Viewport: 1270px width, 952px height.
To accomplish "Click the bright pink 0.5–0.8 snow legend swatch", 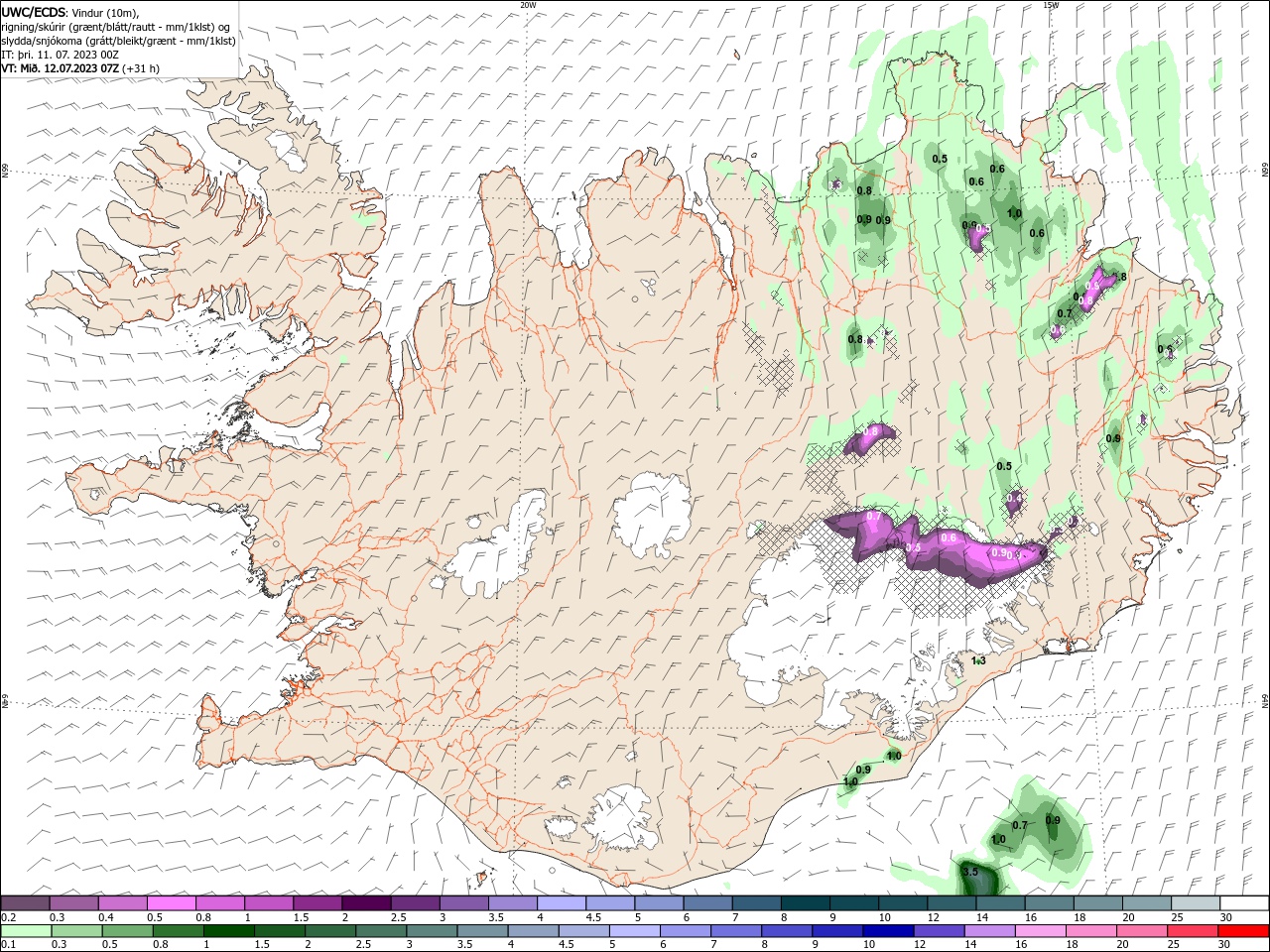I will pos(171,903).
